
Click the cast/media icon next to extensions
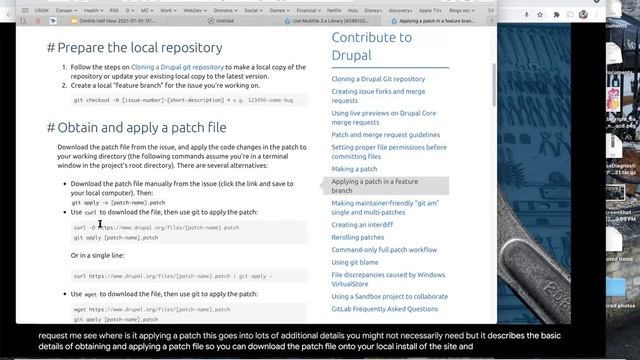point(570,15)
